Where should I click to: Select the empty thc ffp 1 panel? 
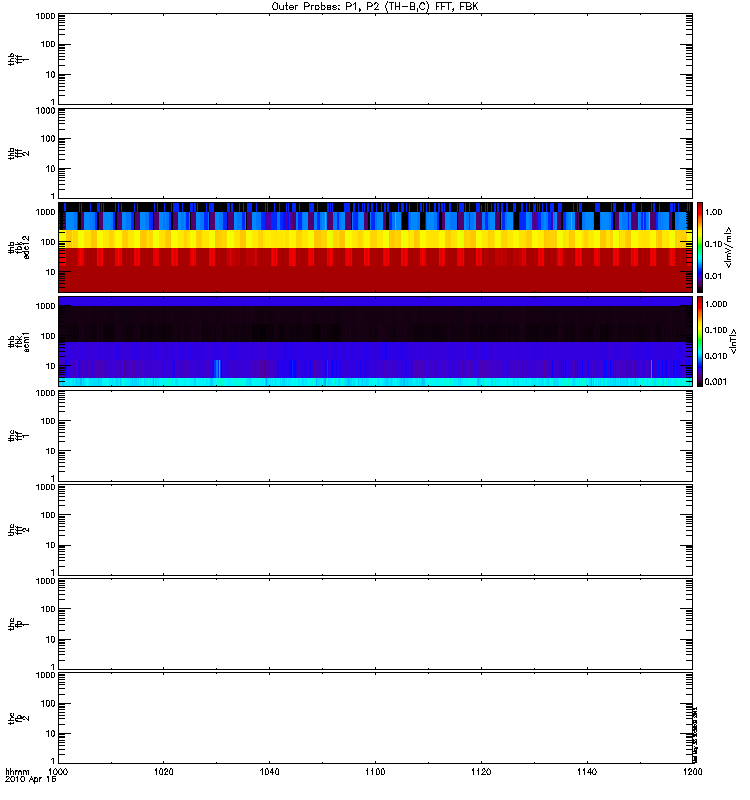coord(375,624)
